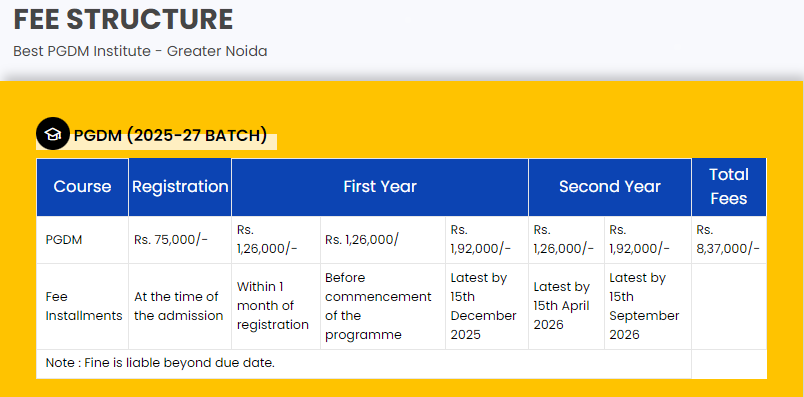Click the 'Within 1 month of registration' cell
Viewport: 804px width, 397px height.
[x=276, y=306]
